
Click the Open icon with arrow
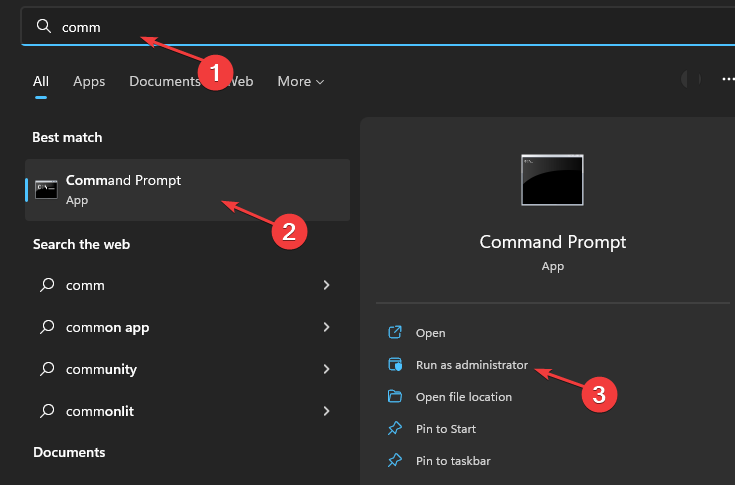click(x=395, y=332)
